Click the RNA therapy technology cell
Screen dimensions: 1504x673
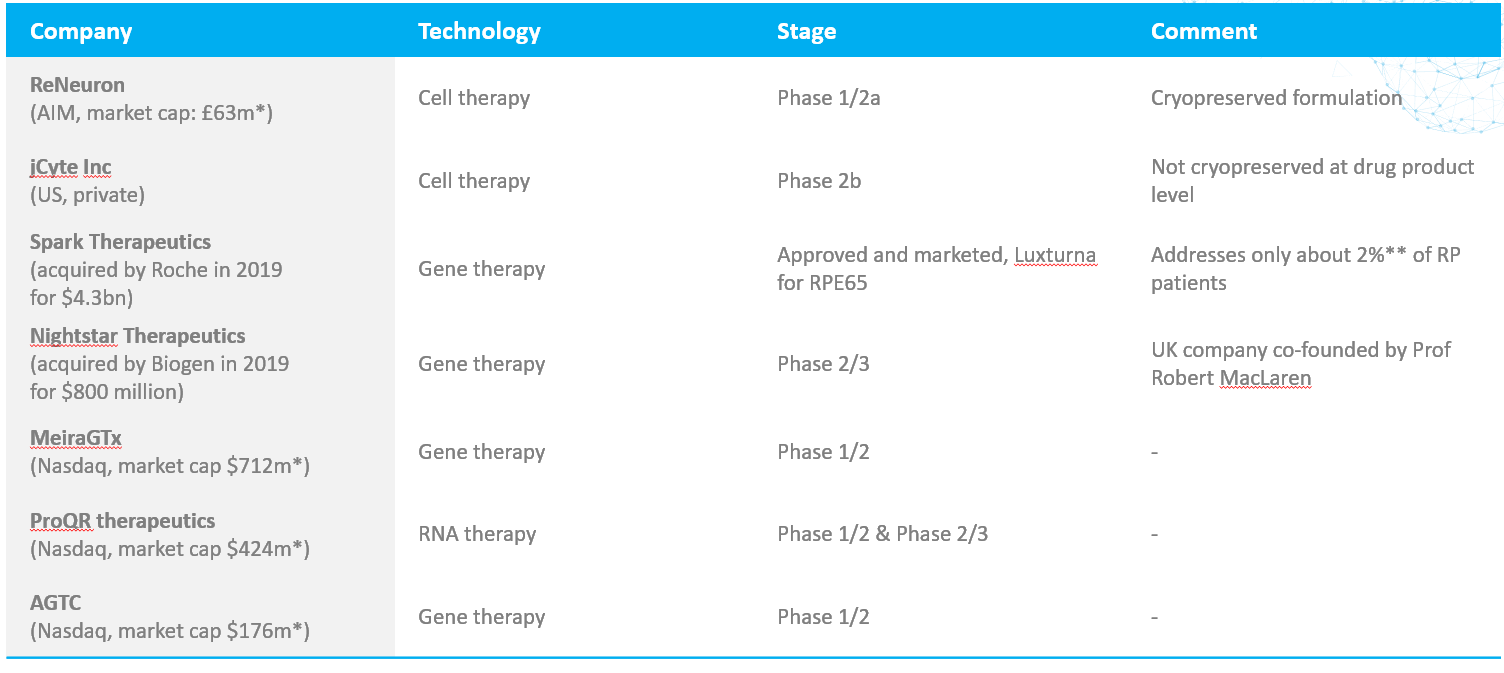(477, 534)
